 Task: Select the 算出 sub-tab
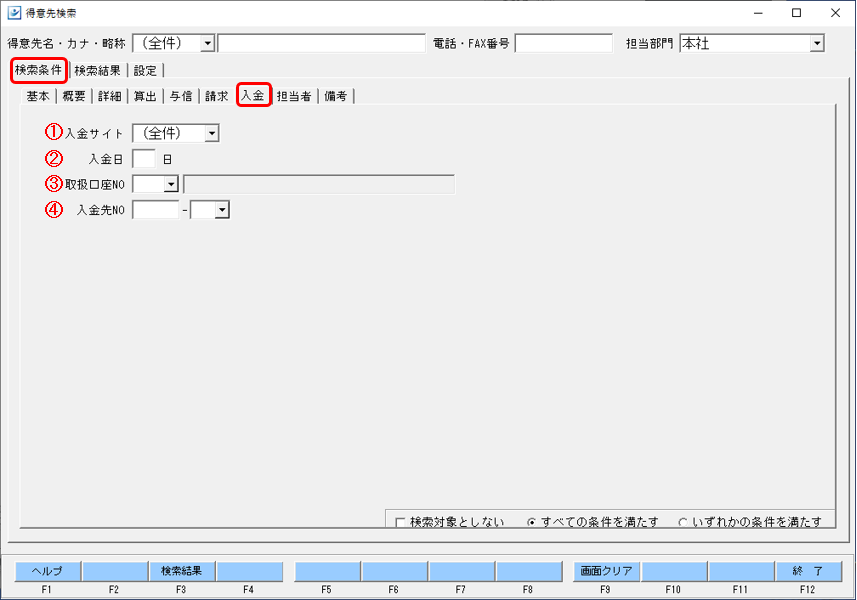145,96
